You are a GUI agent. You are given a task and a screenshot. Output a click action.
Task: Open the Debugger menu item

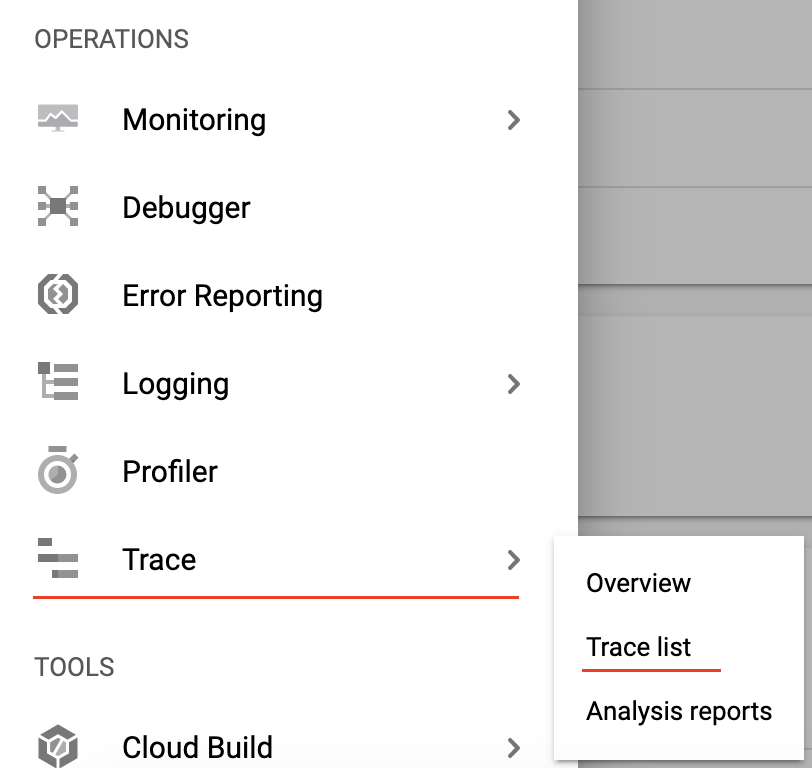[186, 208]
